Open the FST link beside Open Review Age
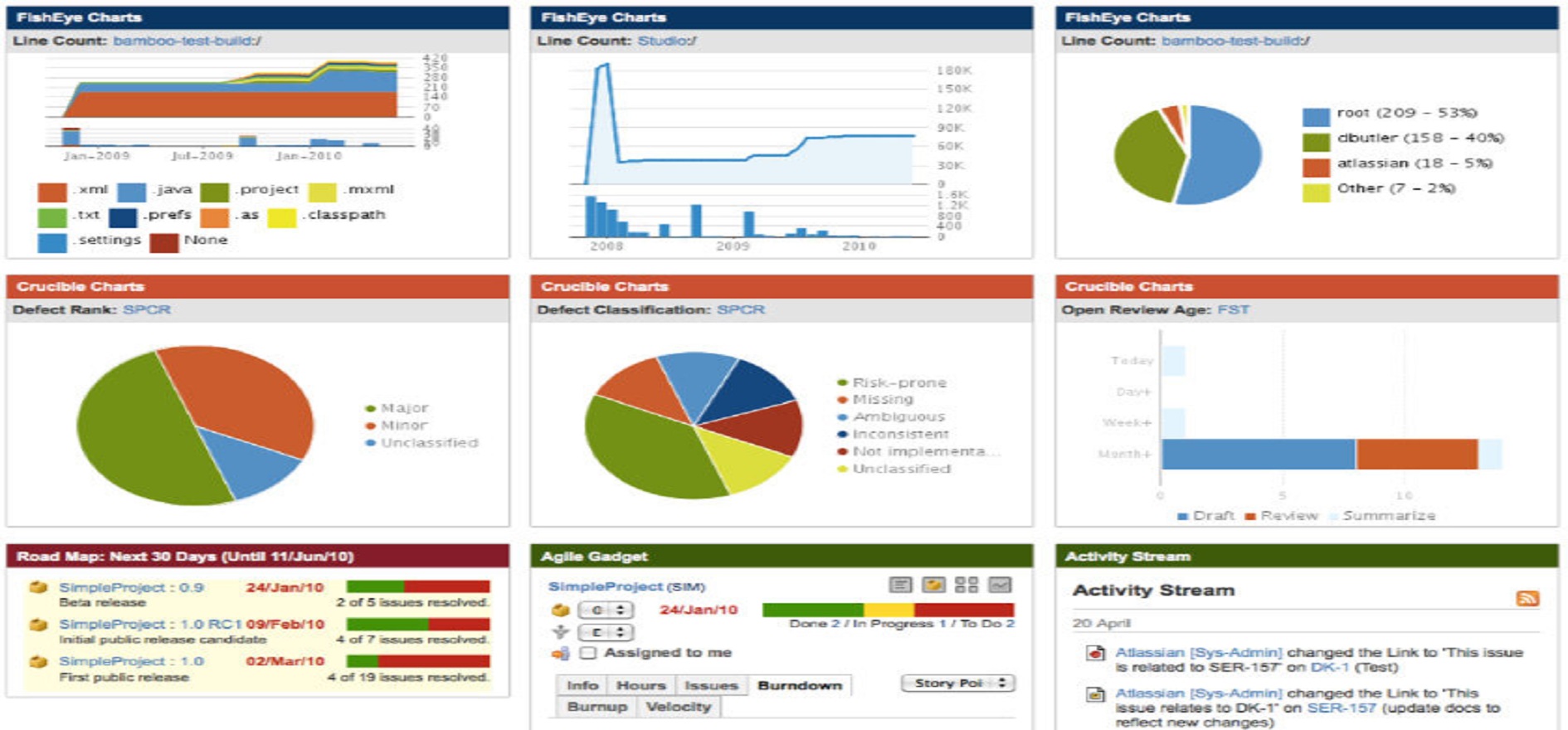This screenshot has height=730, width=1568. click(1234, 309)
